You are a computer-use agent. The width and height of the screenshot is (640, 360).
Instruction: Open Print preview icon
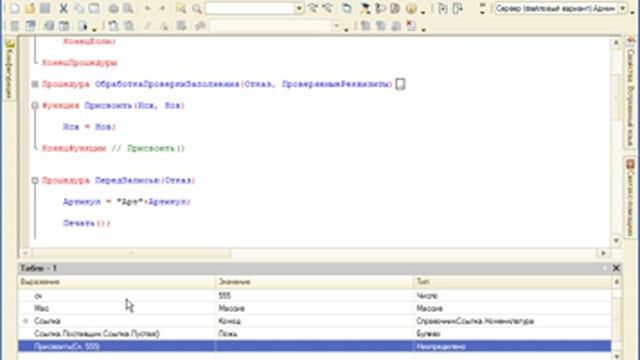(128, 8)
